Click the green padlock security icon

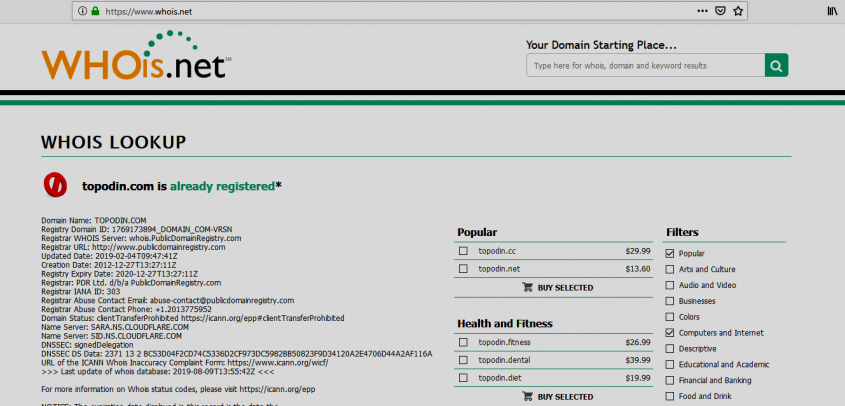[95, 12]
